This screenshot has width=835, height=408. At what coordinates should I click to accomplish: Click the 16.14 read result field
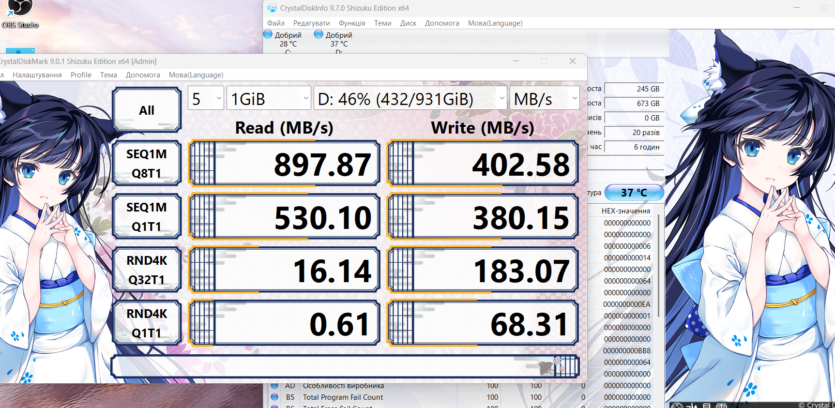click(x=284, y=270)
